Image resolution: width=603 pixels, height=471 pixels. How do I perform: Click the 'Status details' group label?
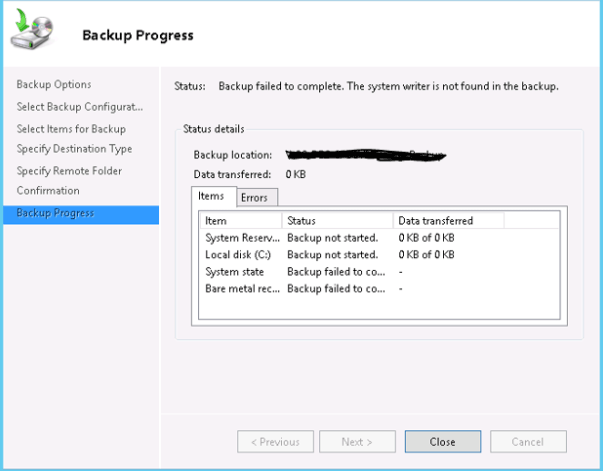213,129
